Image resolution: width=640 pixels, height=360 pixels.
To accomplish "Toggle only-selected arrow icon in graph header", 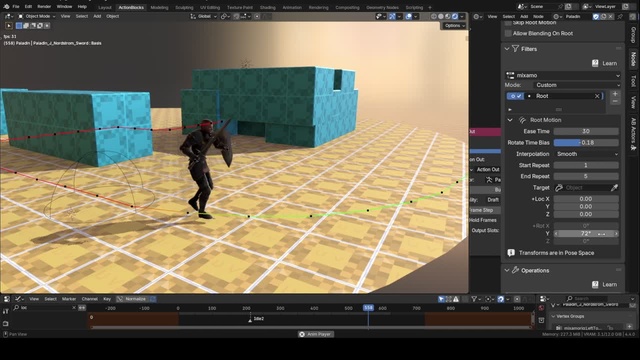I will click(442, 299).
